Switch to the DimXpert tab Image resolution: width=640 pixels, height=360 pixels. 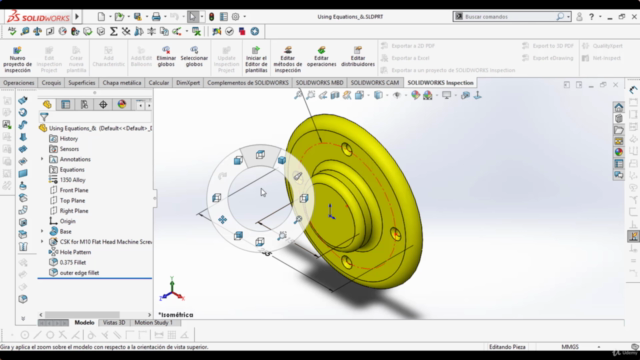point(188,82)
